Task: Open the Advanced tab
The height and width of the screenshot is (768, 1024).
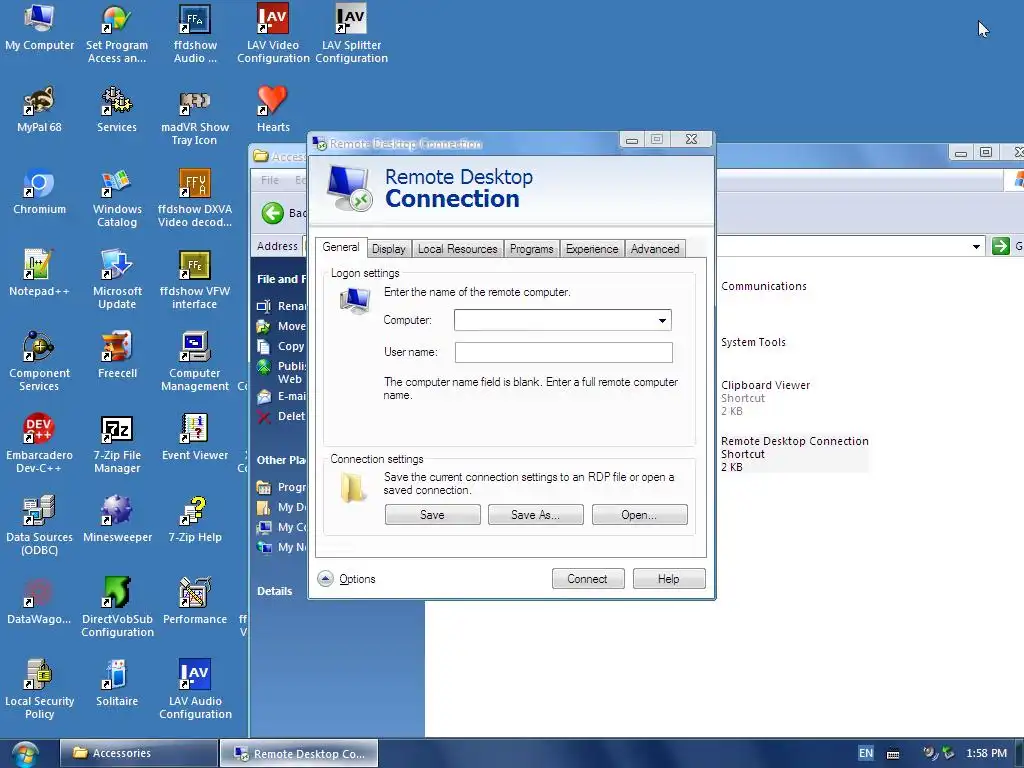Action: (655, 249)
